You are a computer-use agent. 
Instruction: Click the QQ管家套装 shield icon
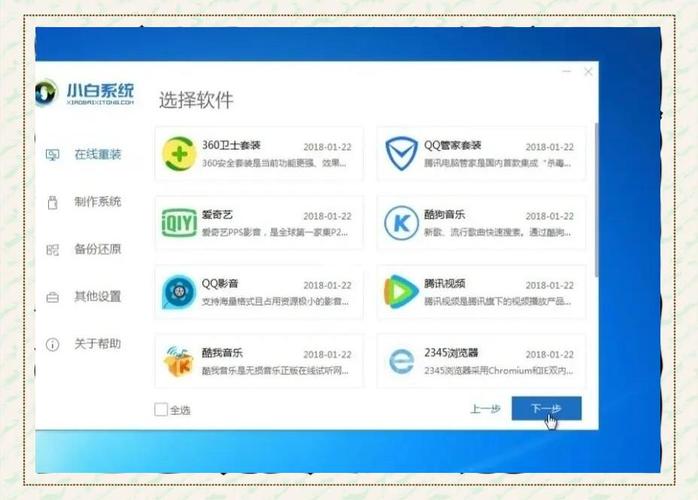[x=401, y=154]
